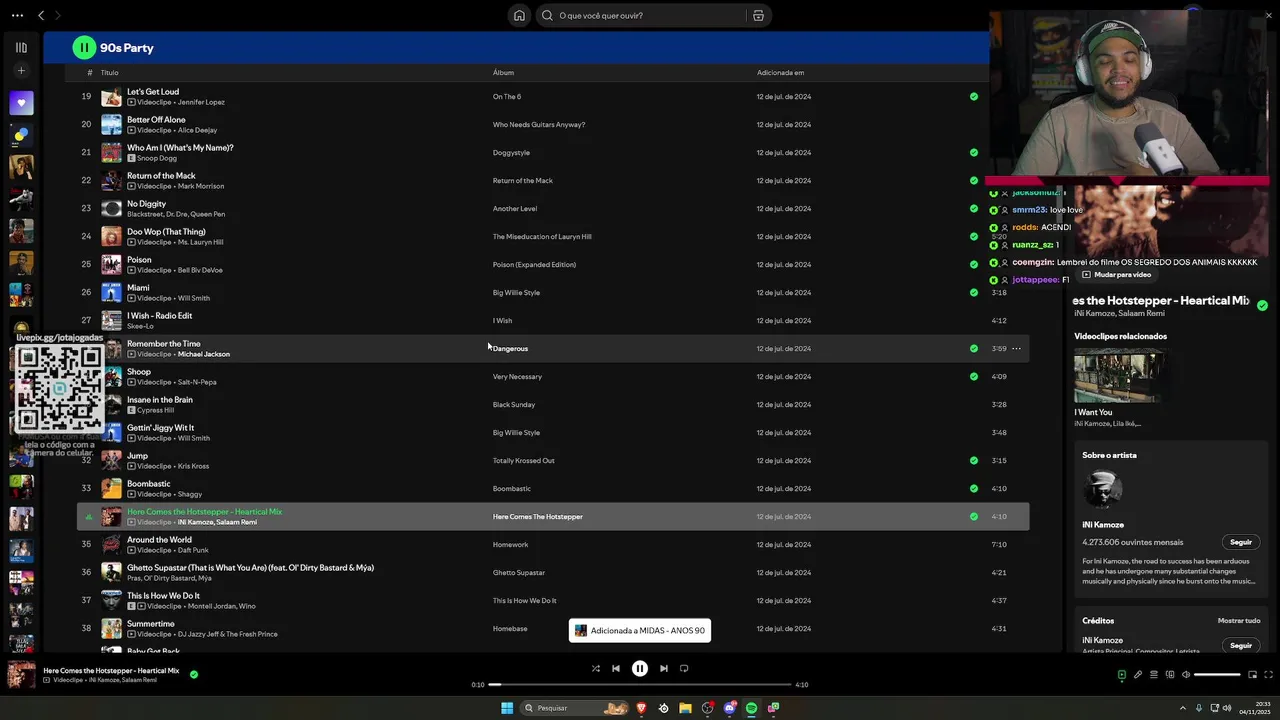The width and height of the screenshot is (1280, 720).
Task: Toggle saved checkmark on Let's Get Loud row
Action: pos(974,97)
